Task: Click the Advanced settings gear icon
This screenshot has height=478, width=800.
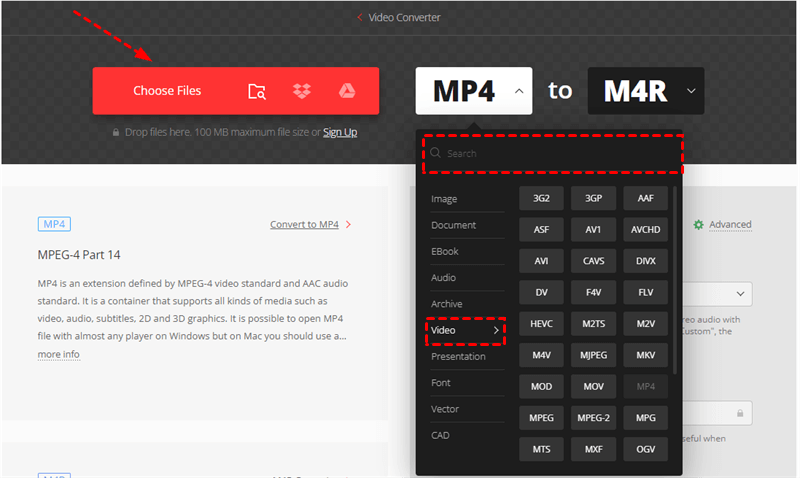Action: coord(699,225)
